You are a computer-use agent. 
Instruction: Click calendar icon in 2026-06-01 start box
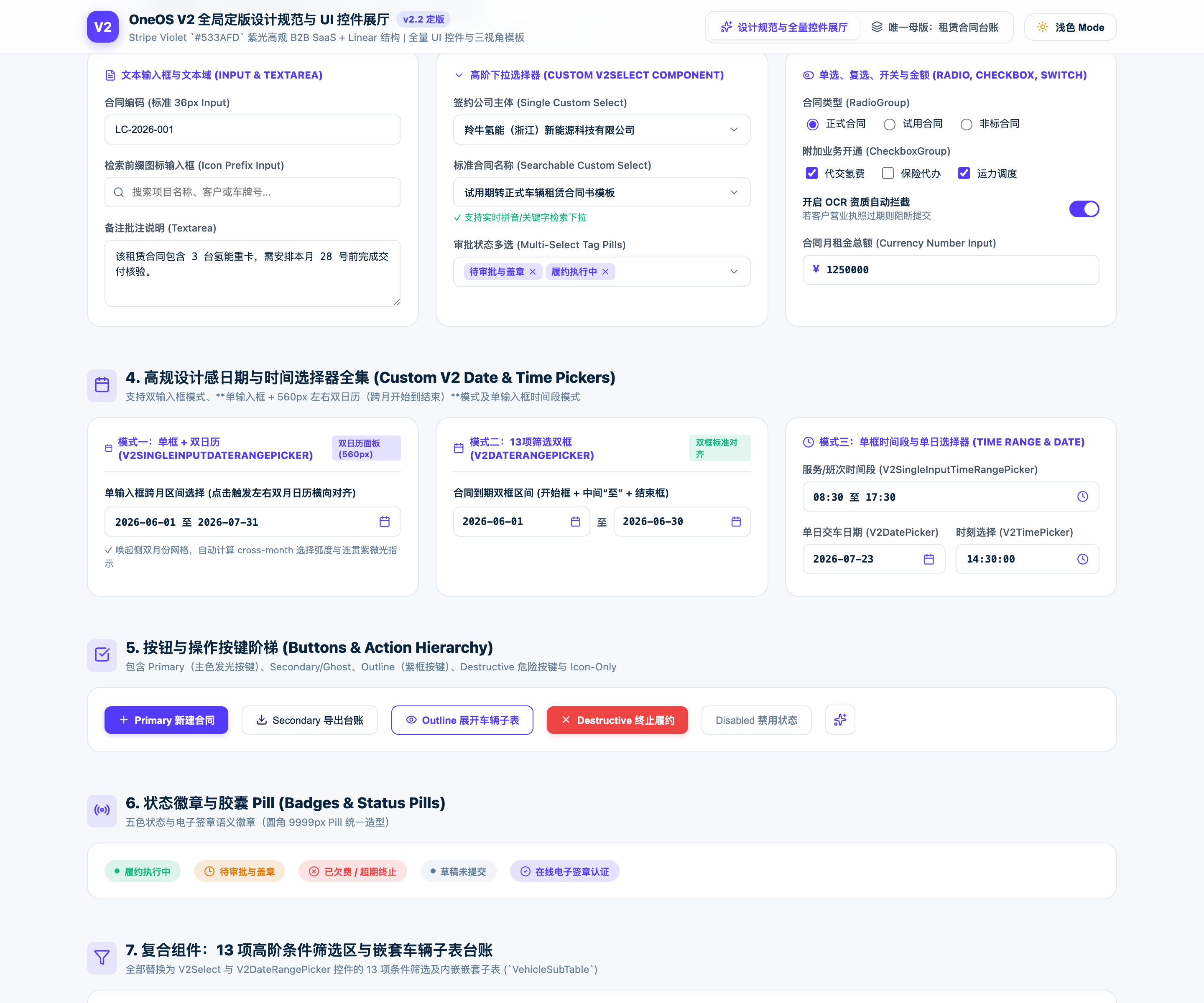[576, 522]
